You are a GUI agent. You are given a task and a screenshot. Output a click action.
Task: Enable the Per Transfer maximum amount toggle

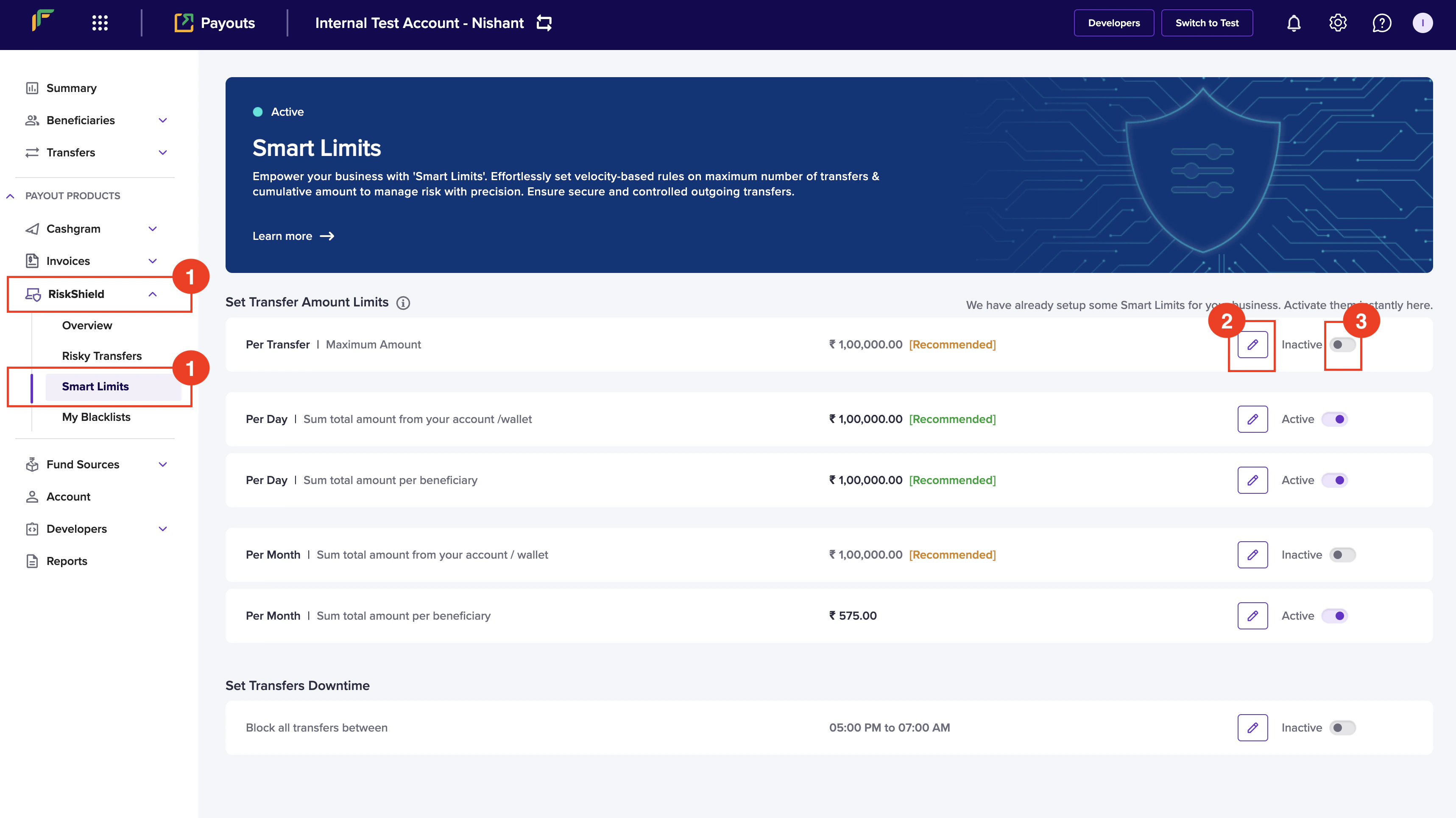click(1342, 345)
